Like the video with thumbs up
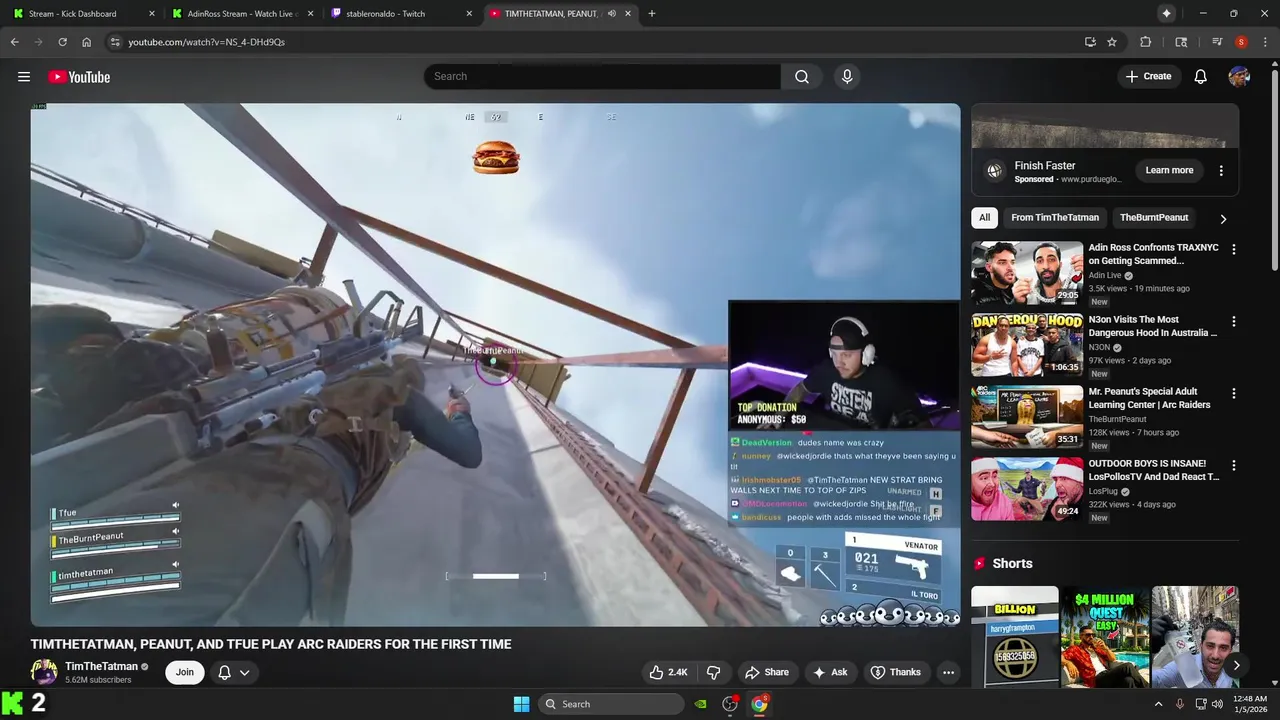Viewport: 1280px width, 720px height. click(669, 672)
